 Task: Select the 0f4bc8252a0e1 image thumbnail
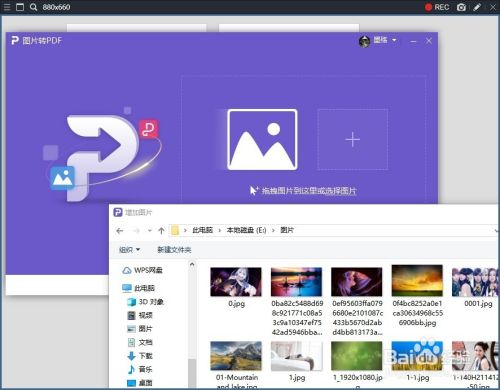pyautogui.click(x=417, y=281)
